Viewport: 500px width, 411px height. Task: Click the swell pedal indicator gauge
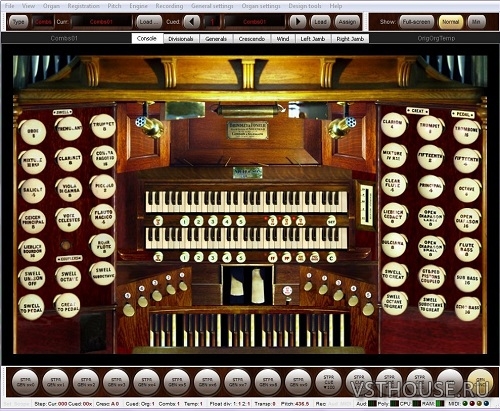pyautogui.click(x=367, y=205)
